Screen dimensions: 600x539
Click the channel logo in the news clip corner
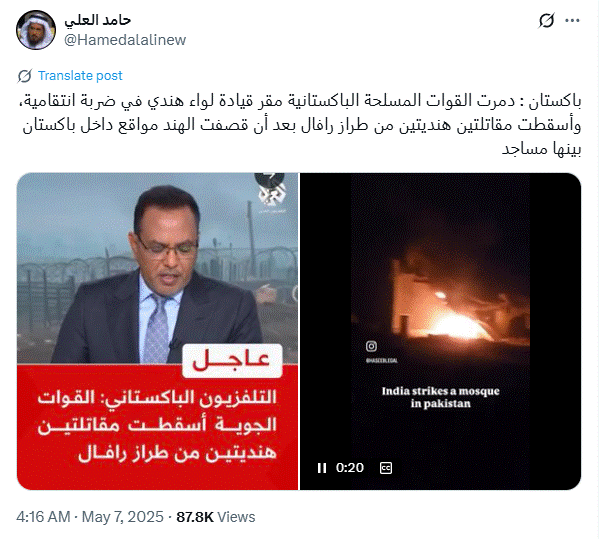(x=271, y=193)
